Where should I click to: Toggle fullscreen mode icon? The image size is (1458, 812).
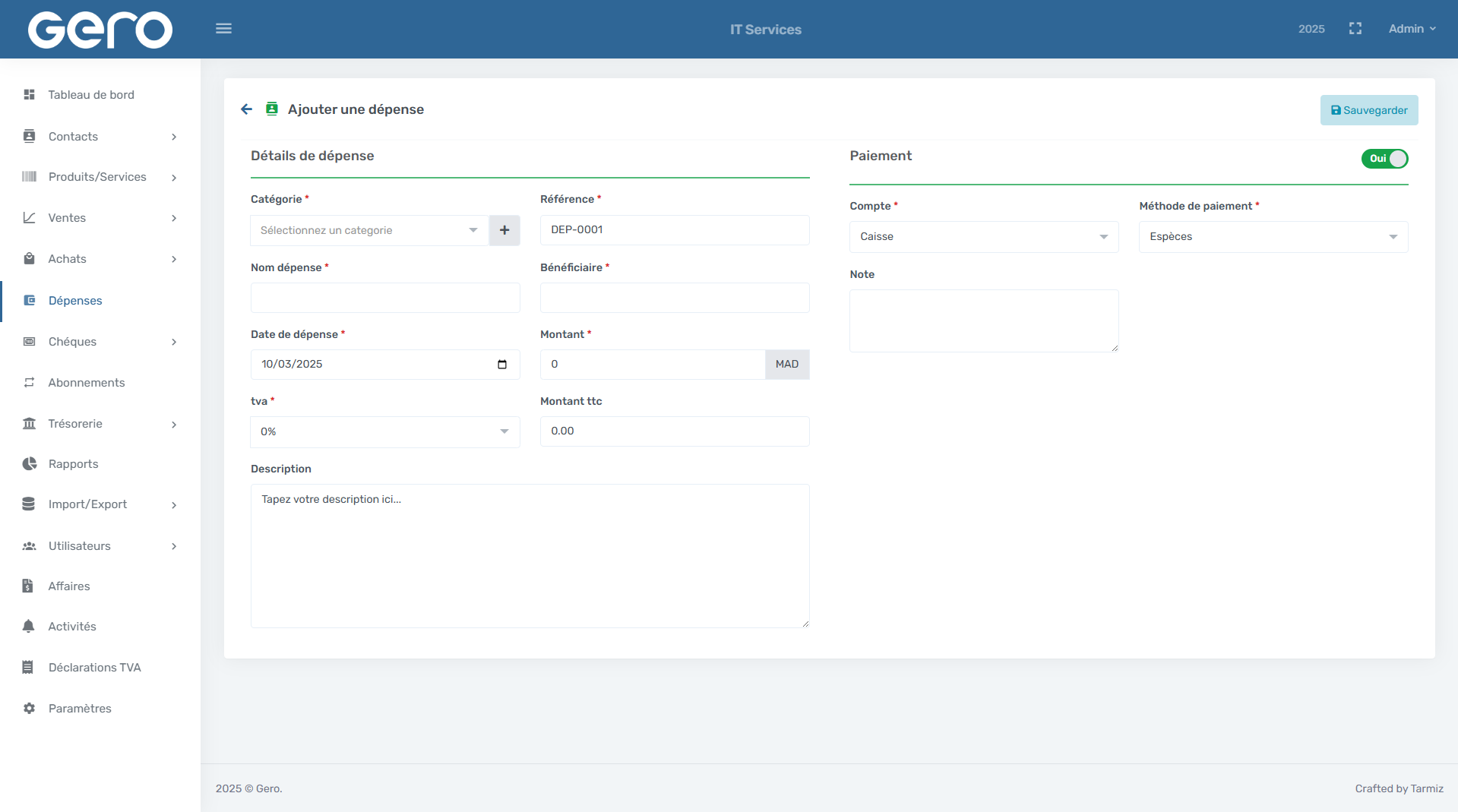point(1355,29)
